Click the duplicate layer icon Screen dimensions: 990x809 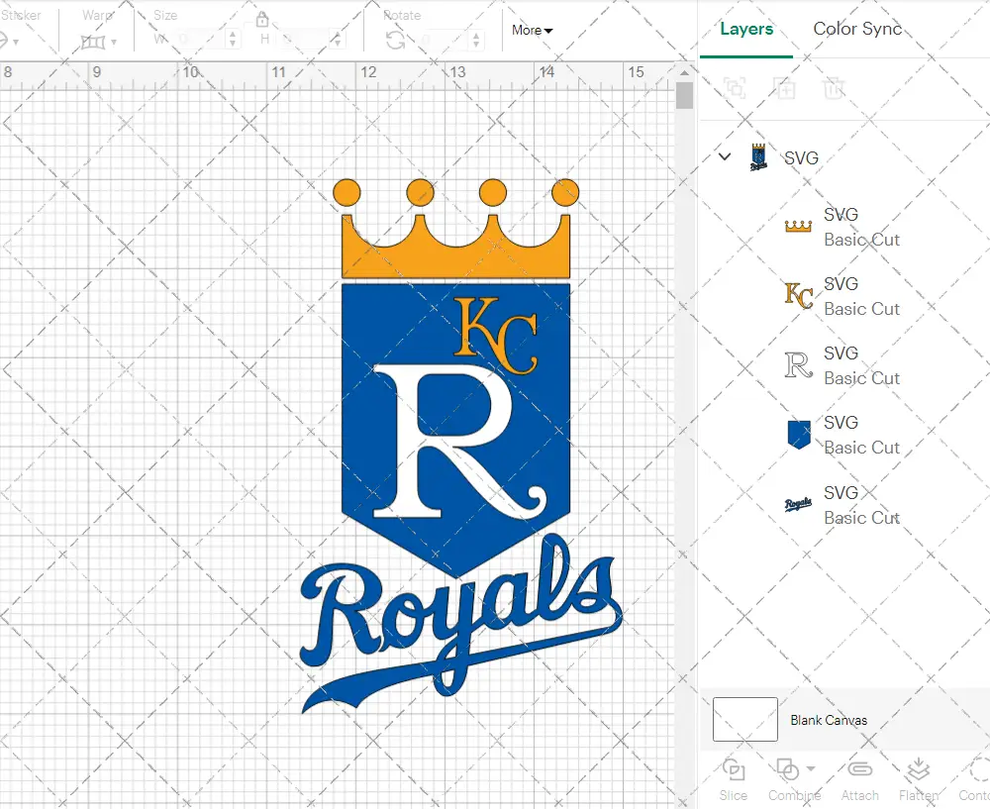click(785, 88)
